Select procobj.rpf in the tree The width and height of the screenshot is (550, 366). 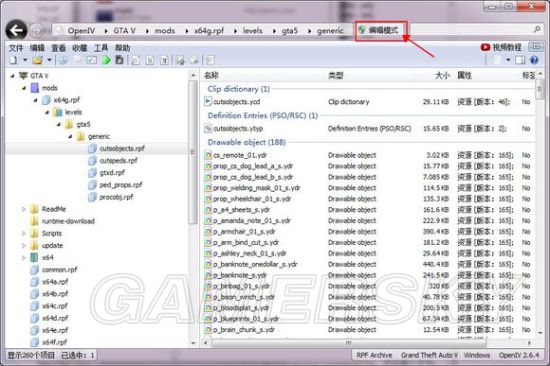point(116,197)
